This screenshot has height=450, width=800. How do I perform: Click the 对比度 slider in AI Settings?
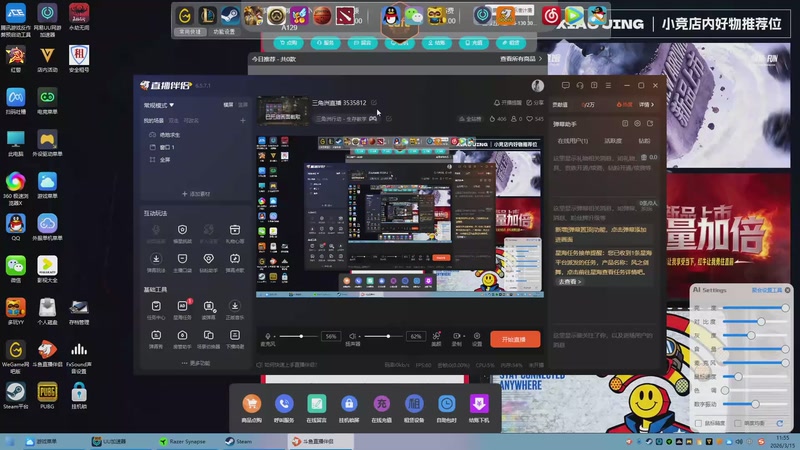[756, 321]
